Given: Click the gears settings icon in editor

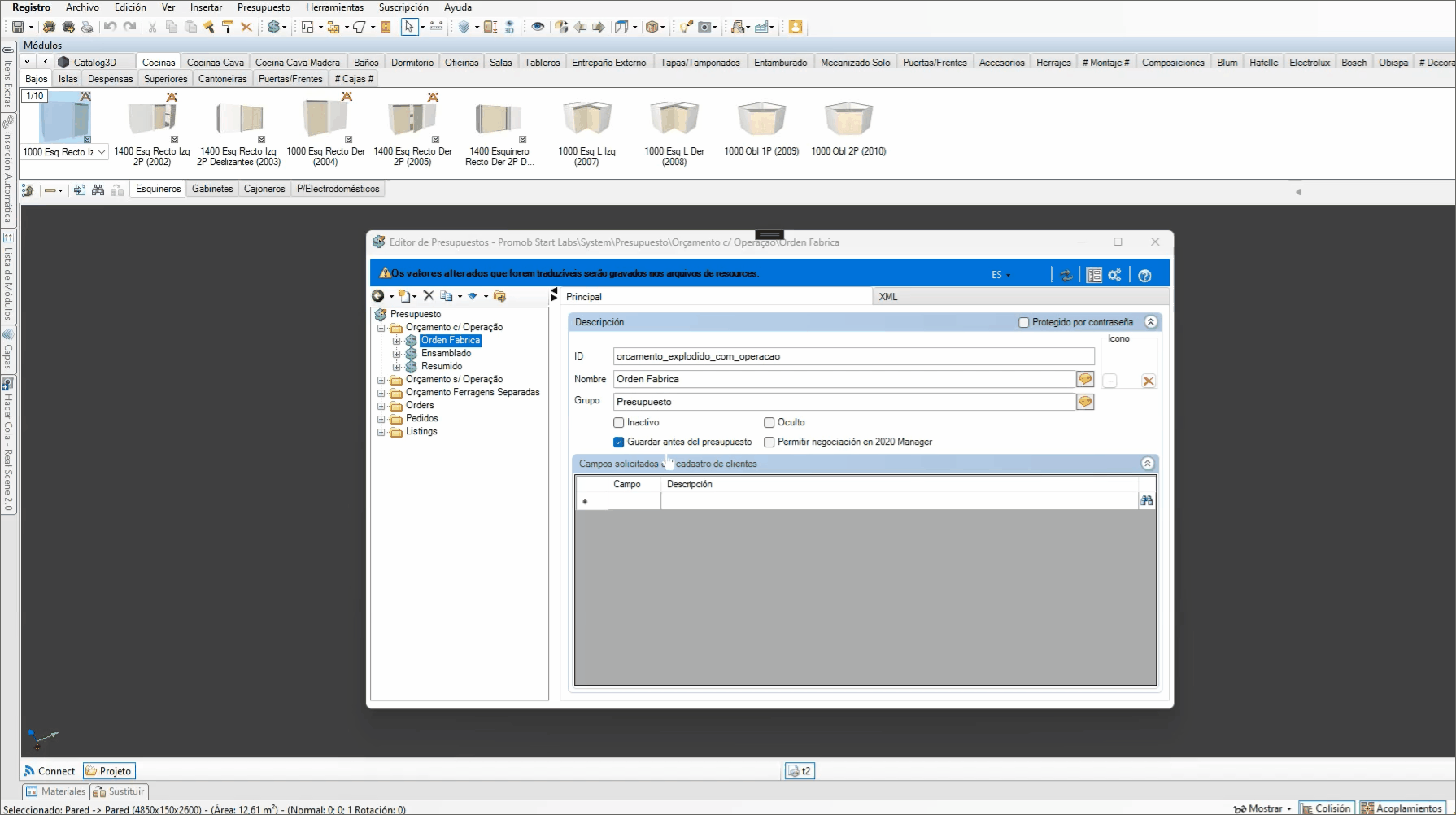Looking at the screenshot, I should point(1114,276).
